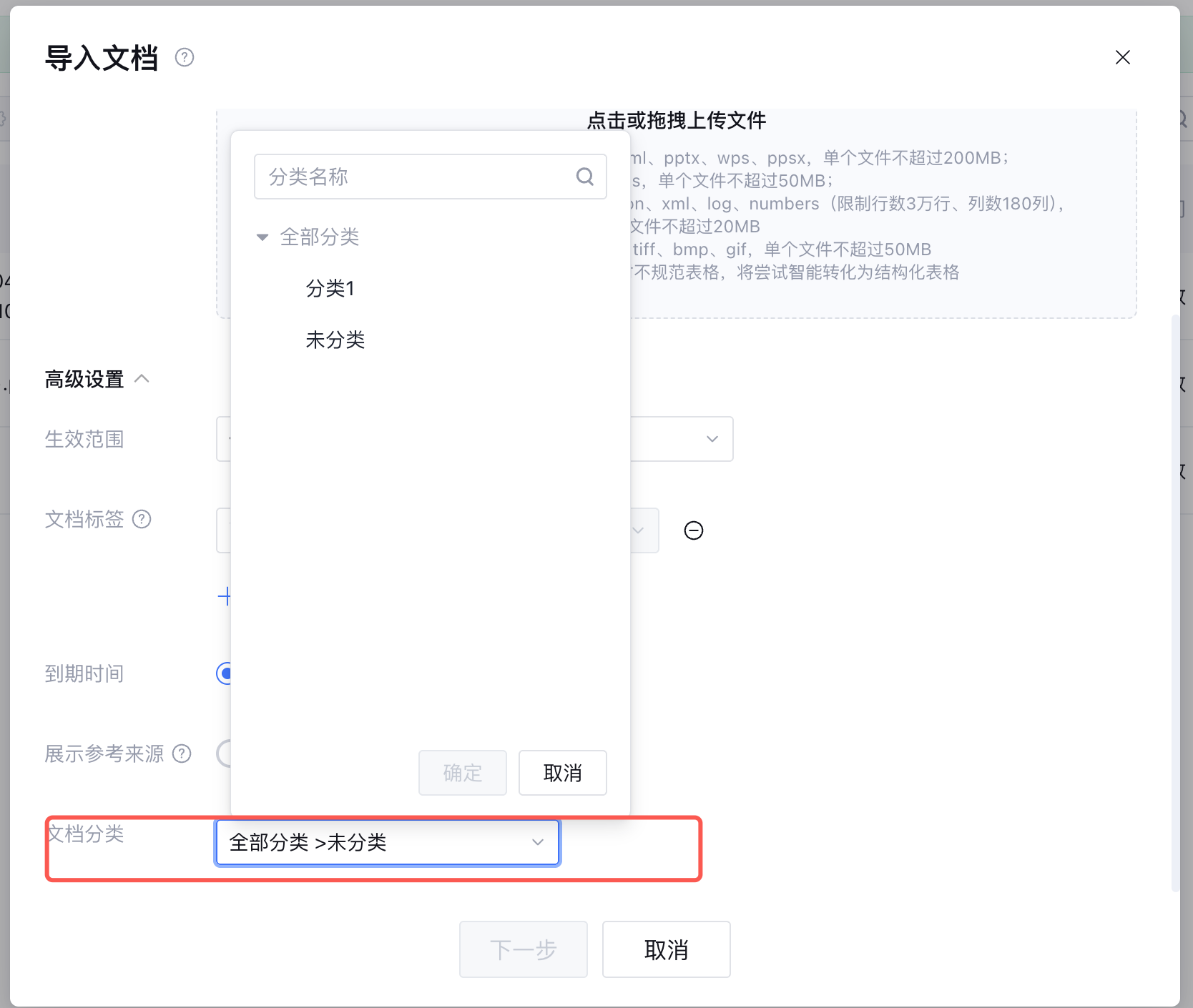Click 取消 at the bottom of dialog
The width and height of the screenshot is (1193, 1008).
(x=666, y=949)
